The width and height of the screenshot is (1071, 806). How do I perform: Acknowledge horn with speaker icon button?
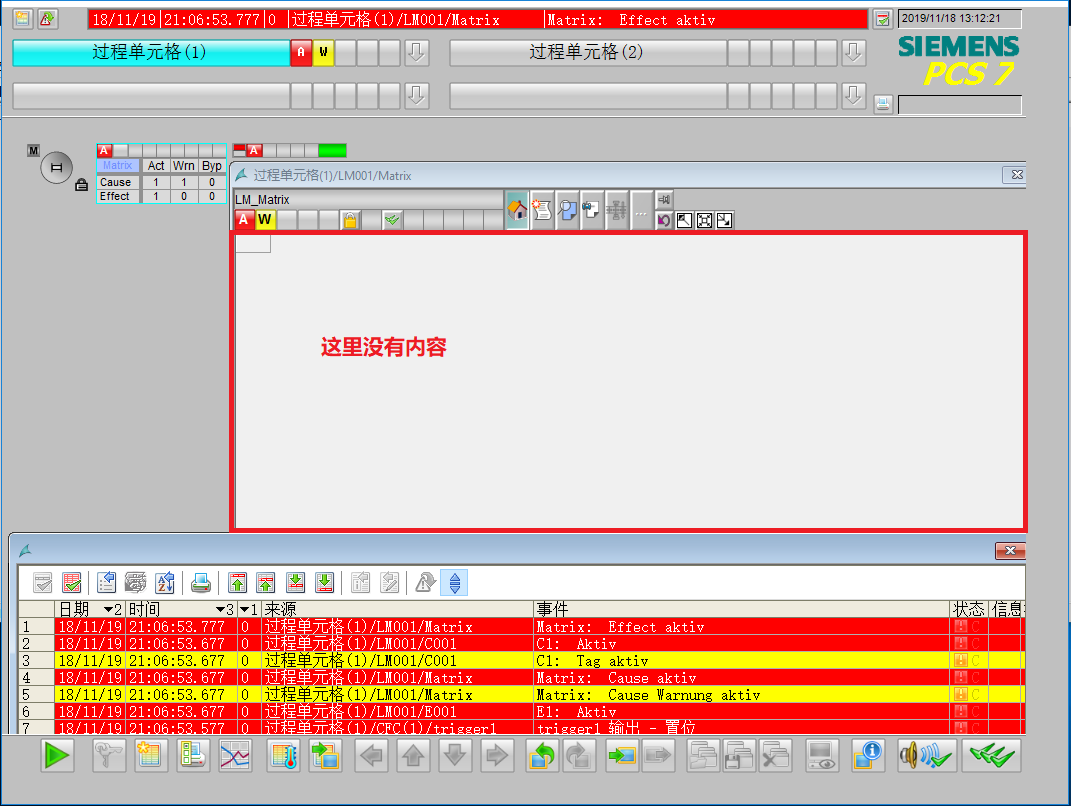(x=925, y=755)
